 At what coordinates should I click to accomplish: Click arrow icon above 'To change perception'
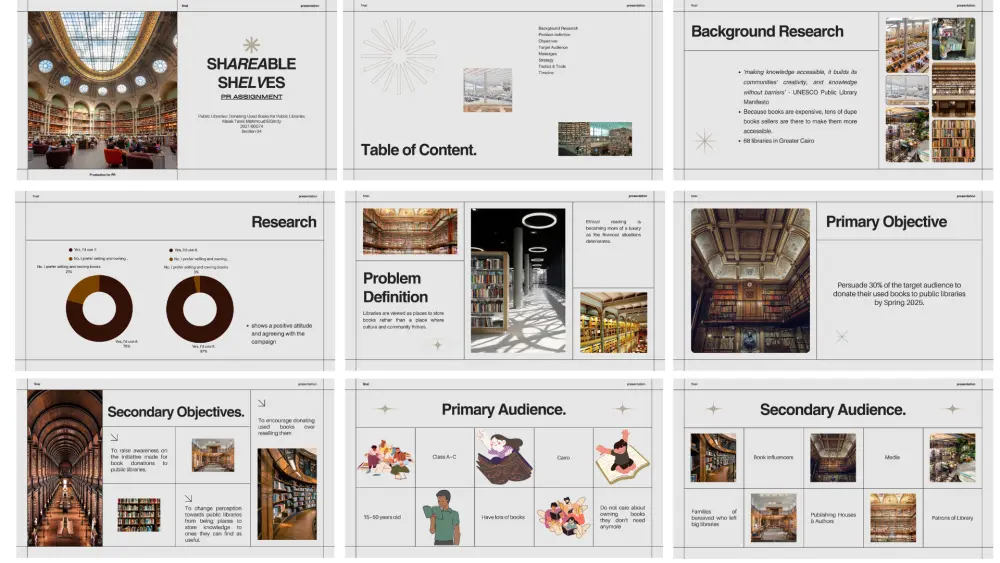(188, 498)
